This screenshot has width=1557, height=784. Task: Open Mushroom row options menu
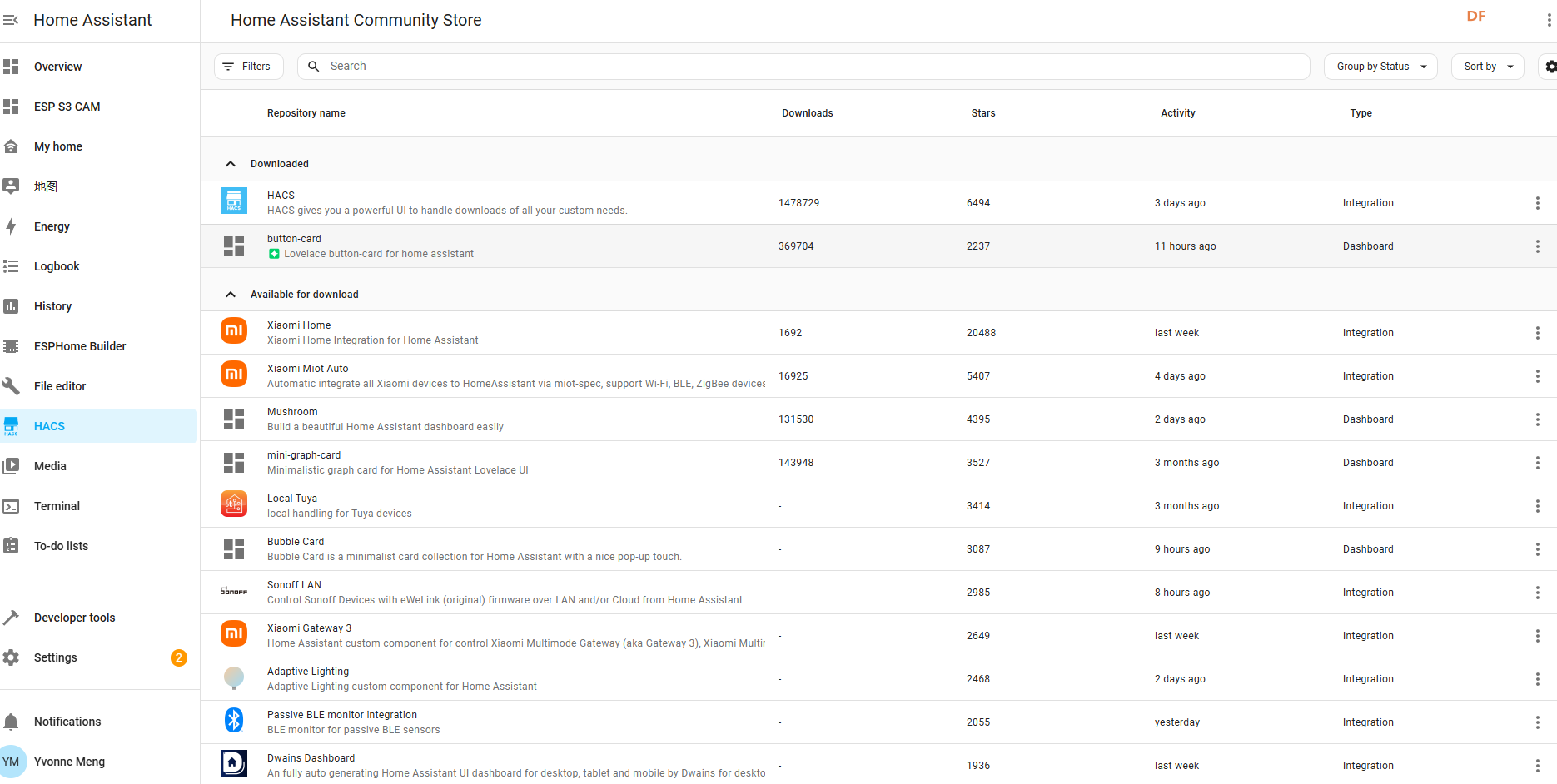(x=1537, y=419)
